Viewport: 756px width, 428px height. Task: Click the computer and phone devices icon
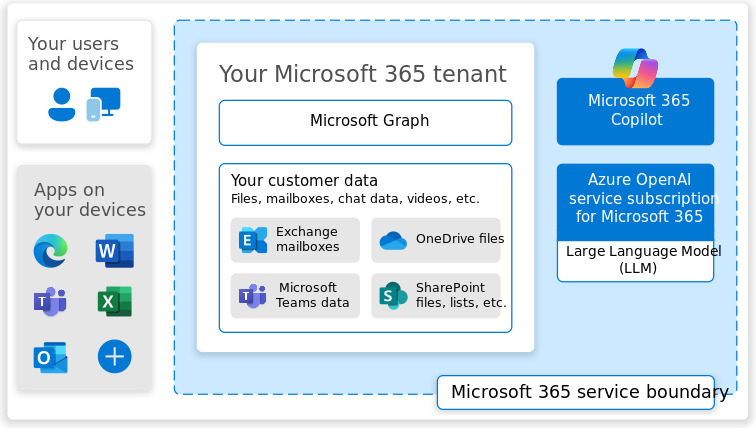pyautogui.click(x=103, y=104)
